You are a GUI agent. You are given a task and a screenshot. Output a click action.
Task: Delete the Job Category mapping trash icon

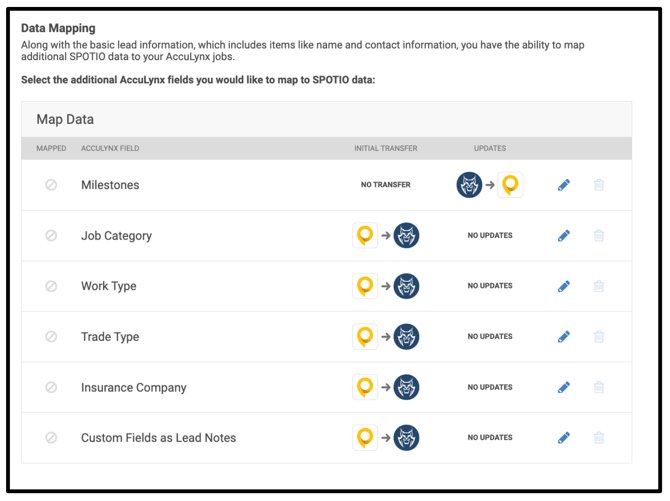[599, 236]
